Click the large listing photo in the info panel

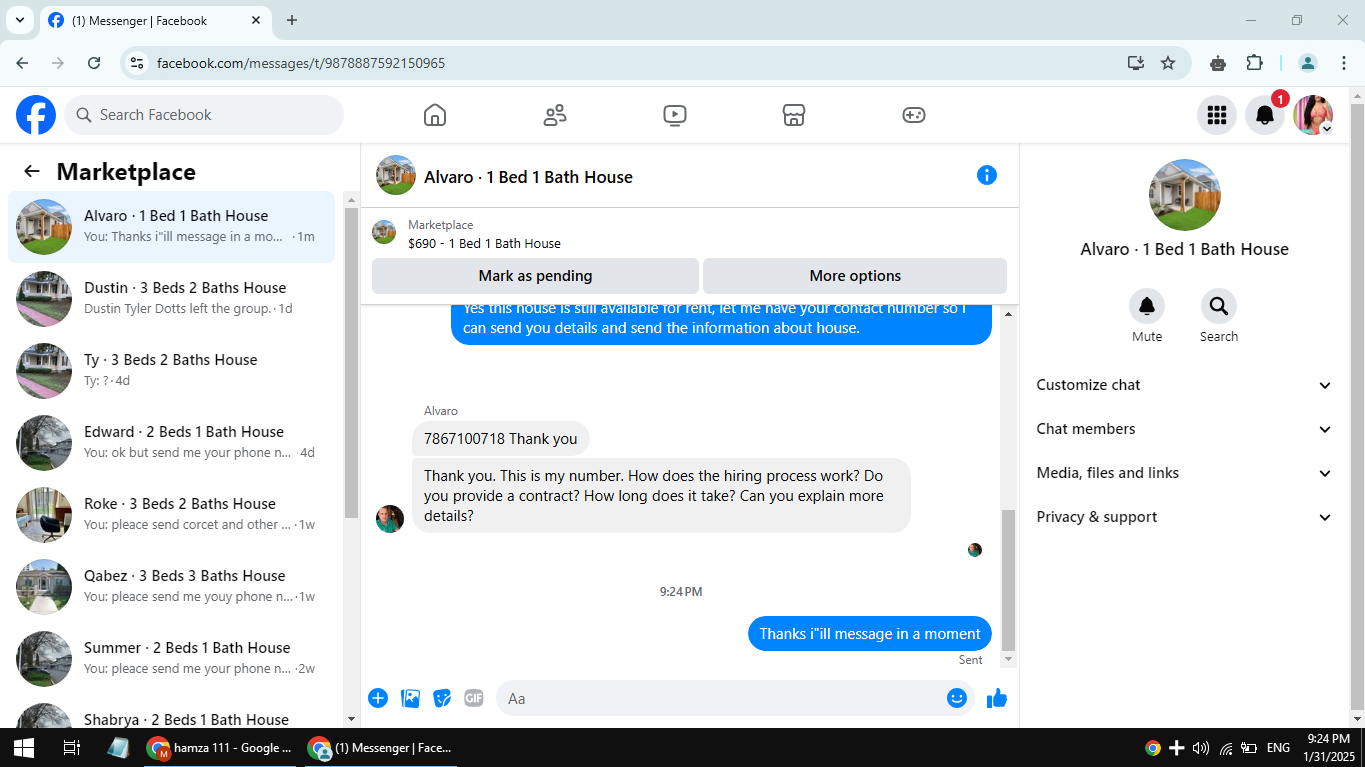1185,195
